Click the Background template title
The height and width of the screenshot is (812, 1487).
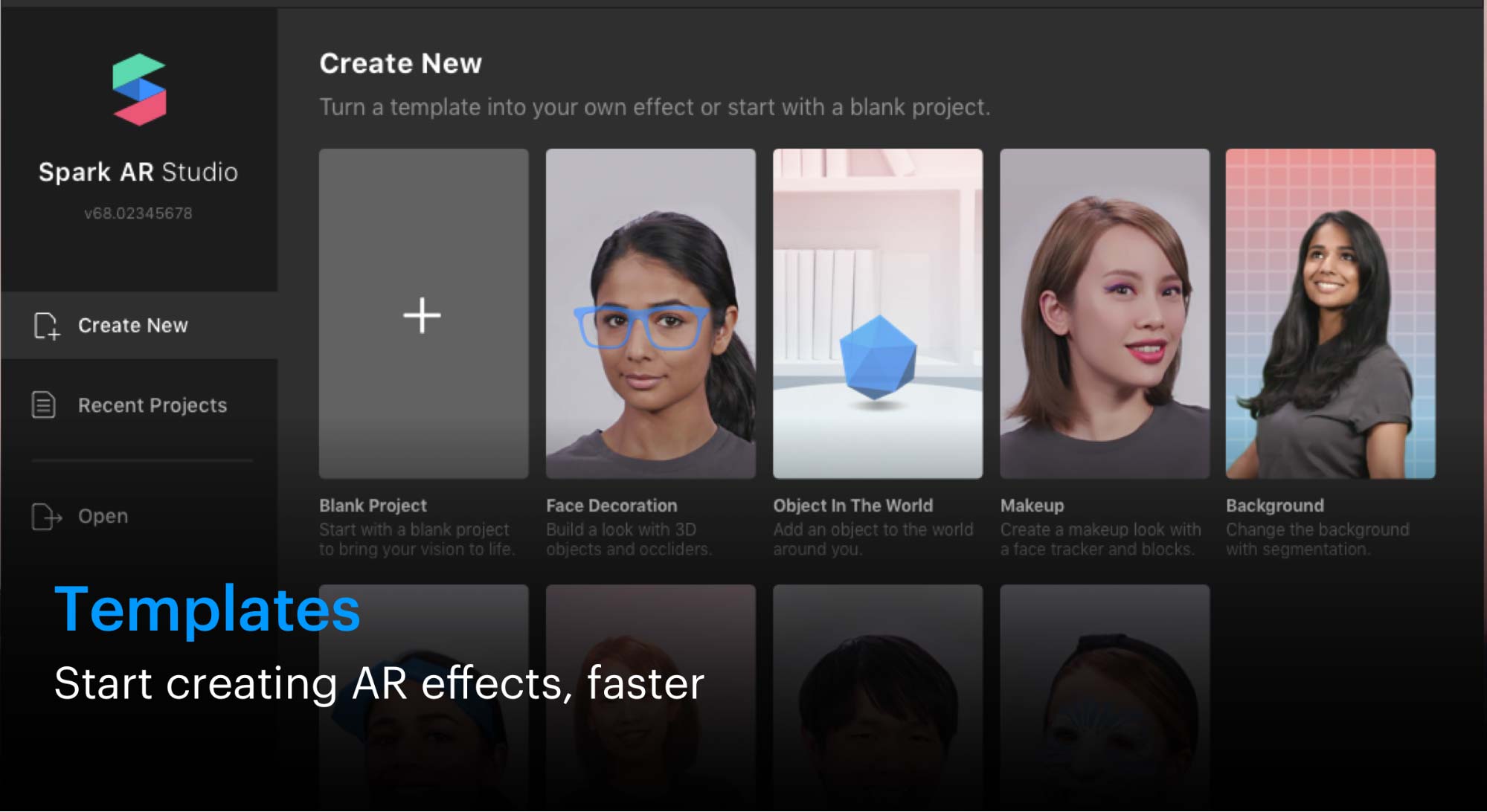(x=1274, y=506)
